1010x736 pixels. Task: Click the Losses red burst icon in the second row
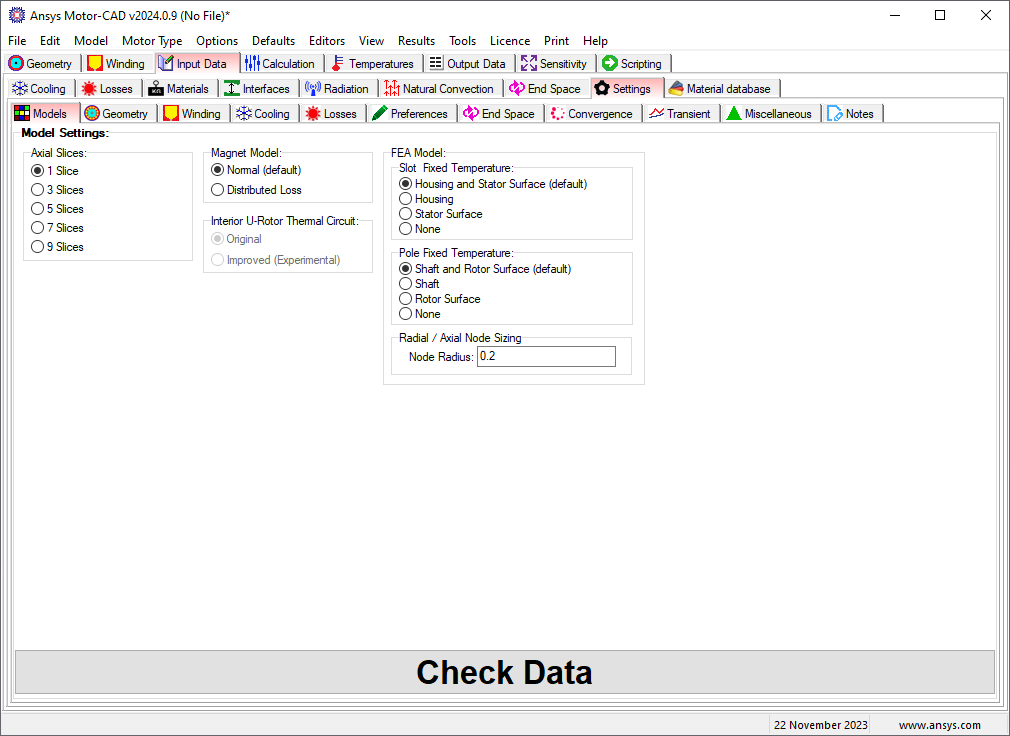tap(90, 88)
